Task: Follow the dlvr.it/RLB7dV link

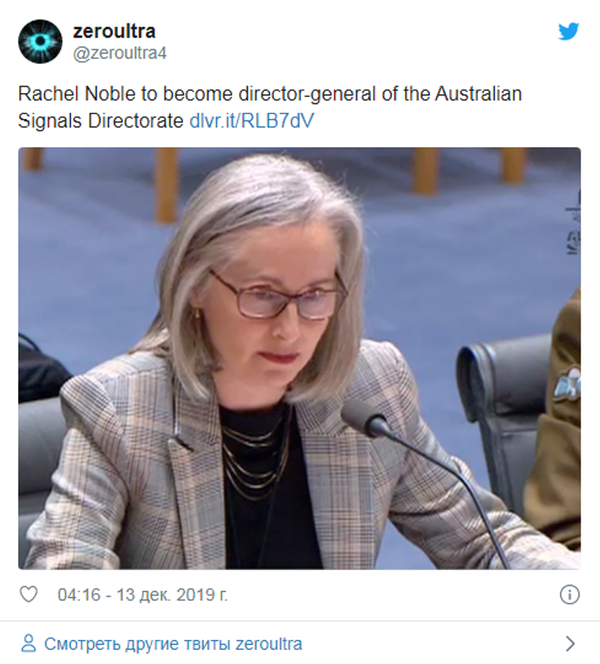Action: point(252,121)
